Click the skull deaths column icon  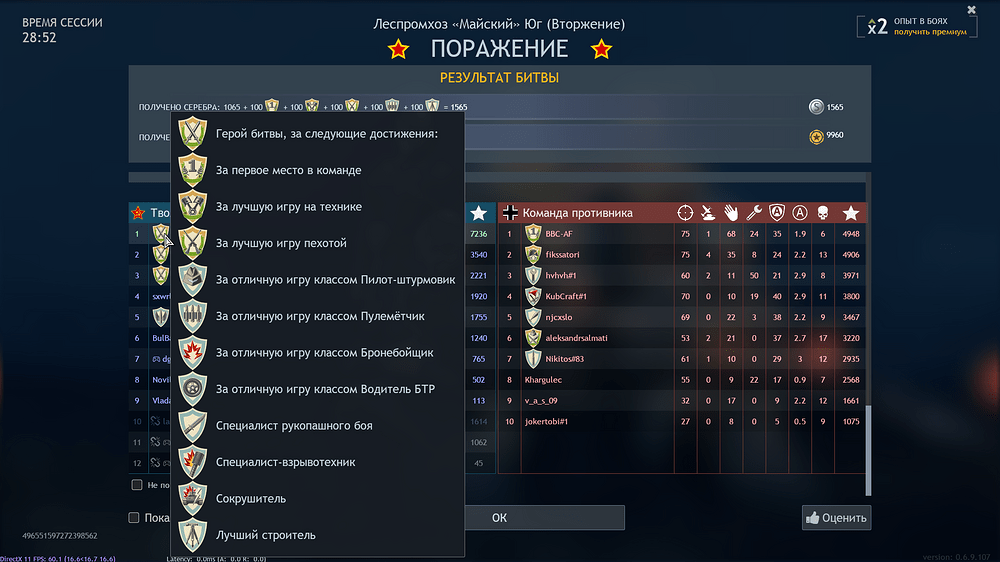tap(824, 212)
